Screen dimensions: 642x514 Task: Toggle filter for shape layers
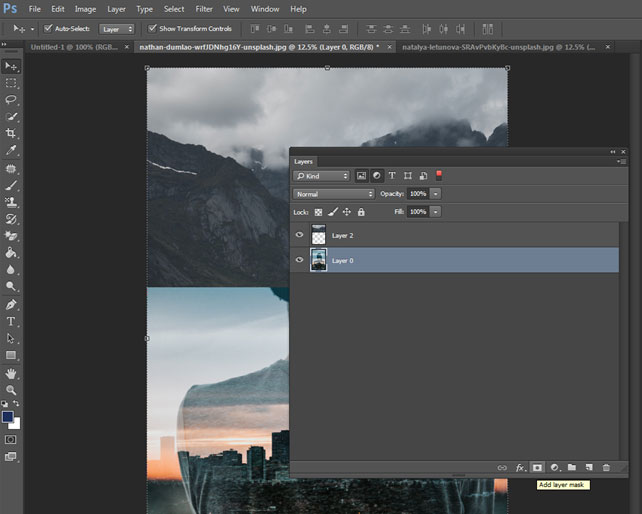(x=408, y=176)
